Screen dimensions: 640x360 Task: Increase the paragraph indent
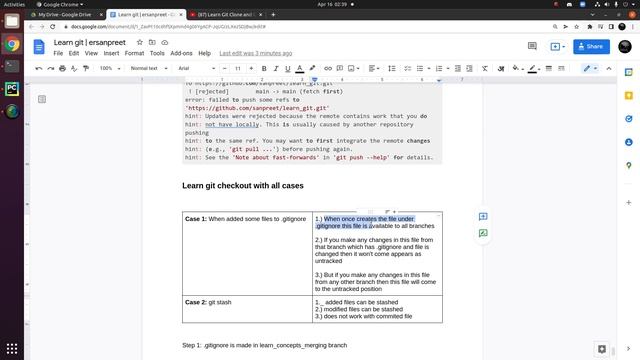click(x=469, y=68)
